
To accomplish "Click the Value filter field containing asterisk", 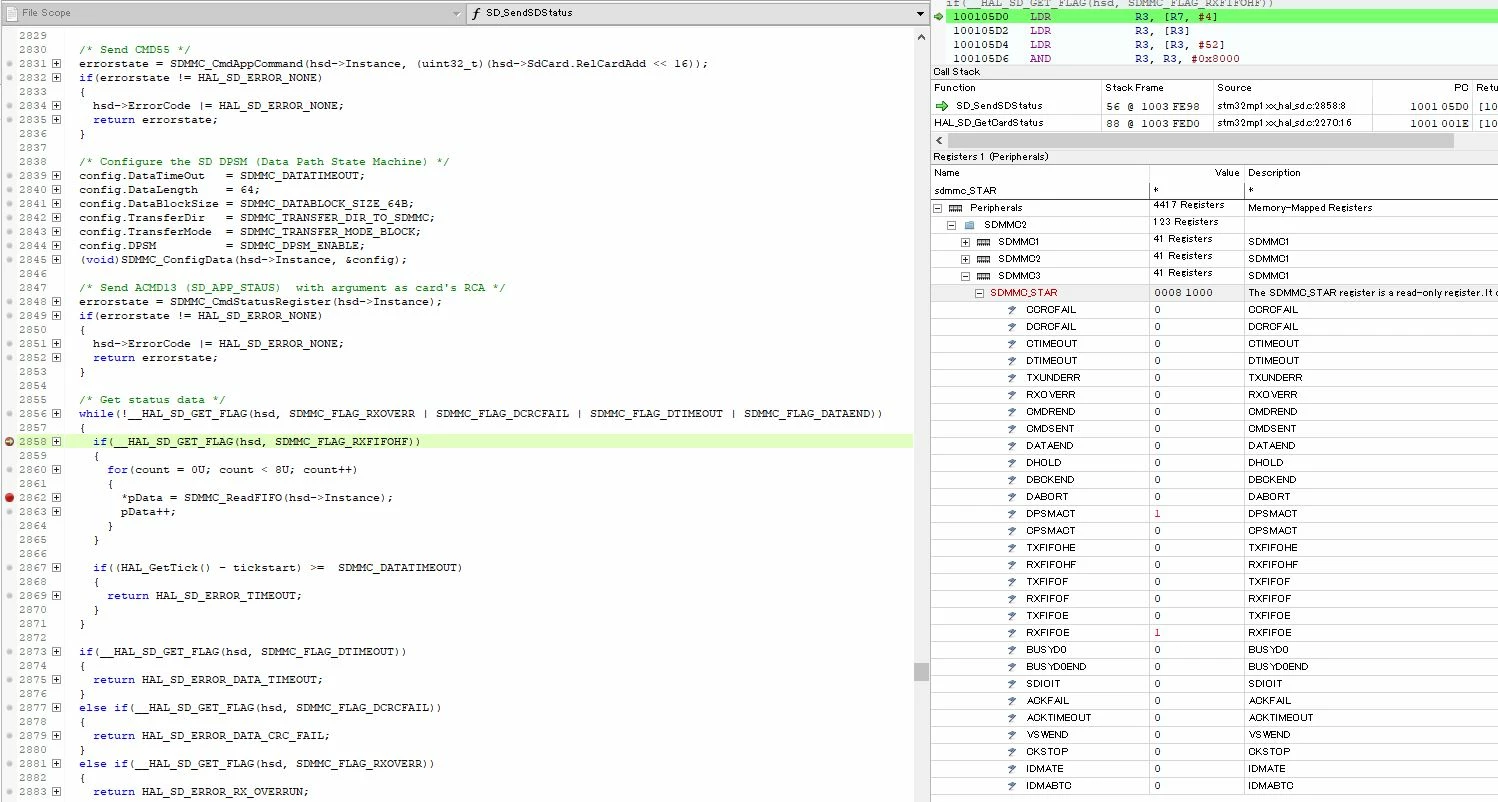I will click(1197, 190).
